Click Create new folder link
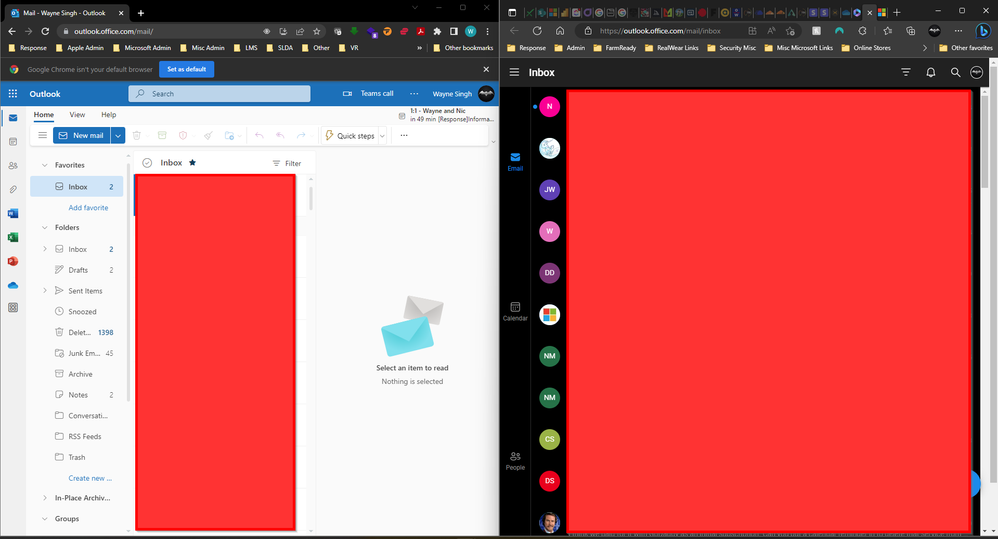 coord(90,478)
